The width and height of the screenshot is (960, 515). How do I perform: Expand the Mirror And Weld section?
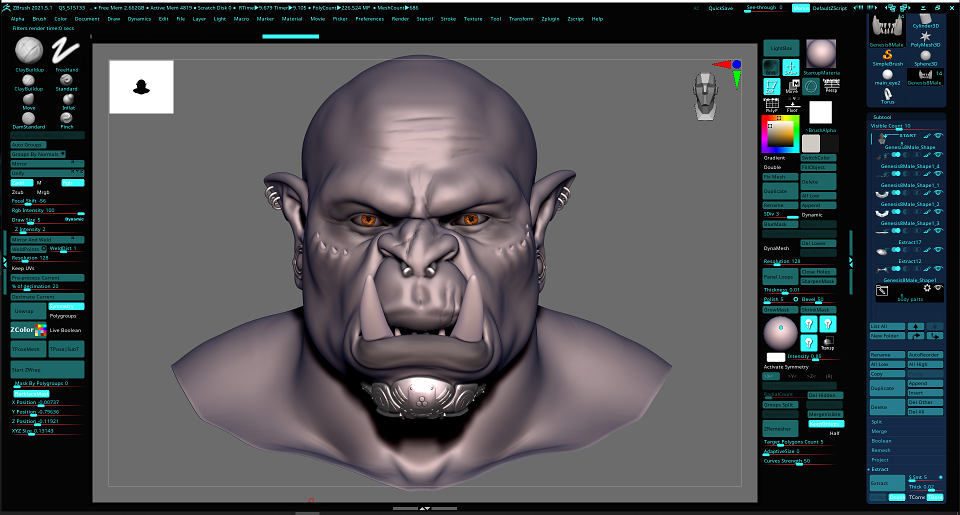[x=47, y=239]
